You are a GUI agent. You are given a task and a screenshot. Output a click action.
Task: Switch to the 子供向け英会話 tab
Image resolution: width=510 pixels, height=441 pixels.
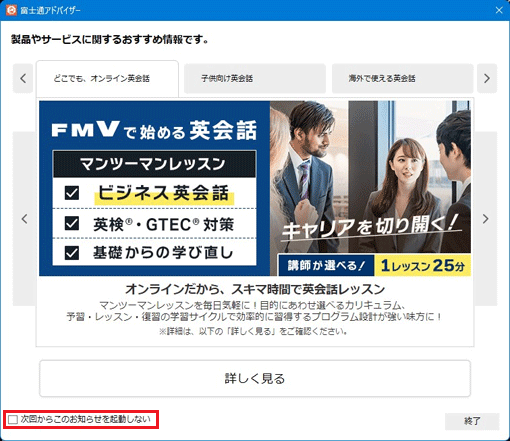[255, 79]
